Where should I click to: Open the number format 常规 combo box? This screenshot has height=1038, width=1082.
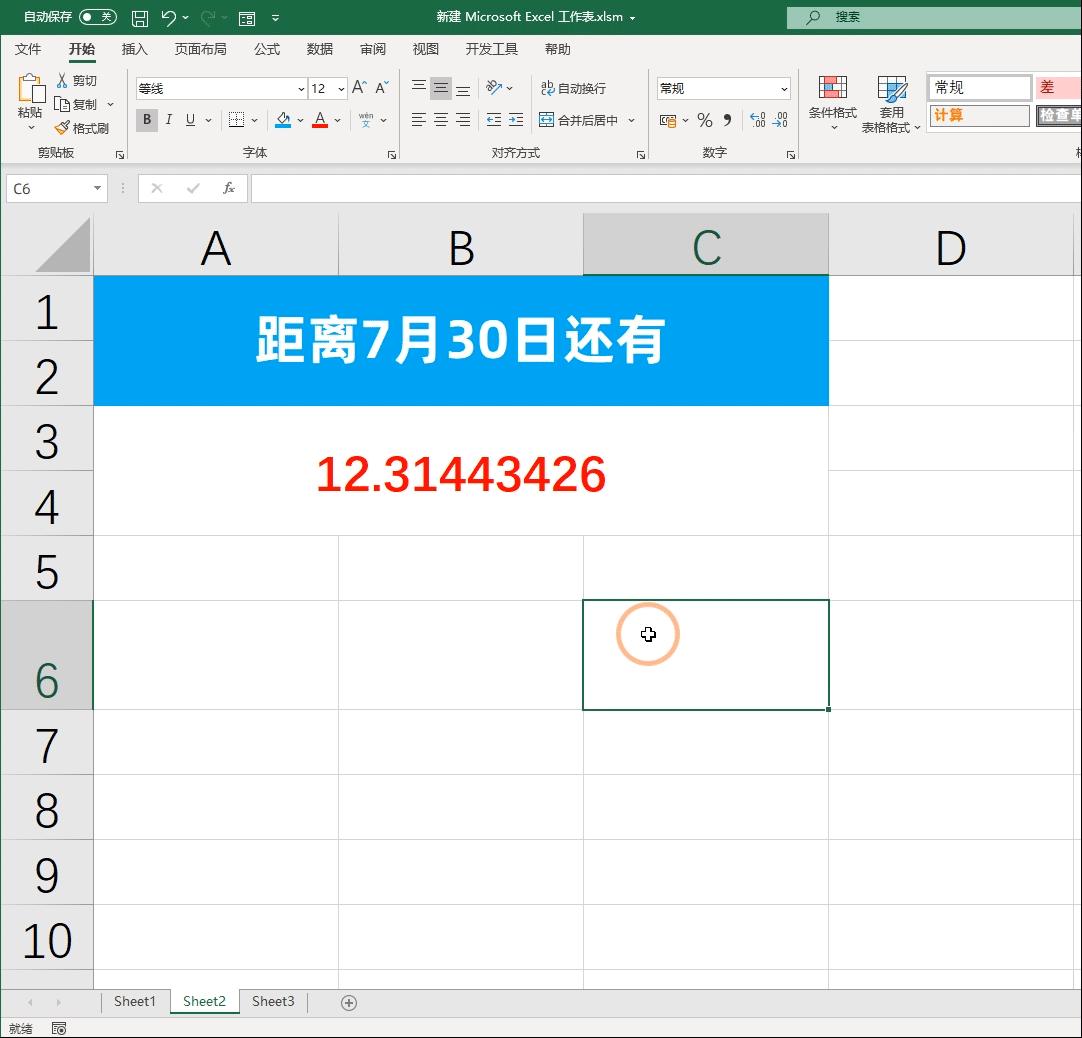[x=720, y=88]
